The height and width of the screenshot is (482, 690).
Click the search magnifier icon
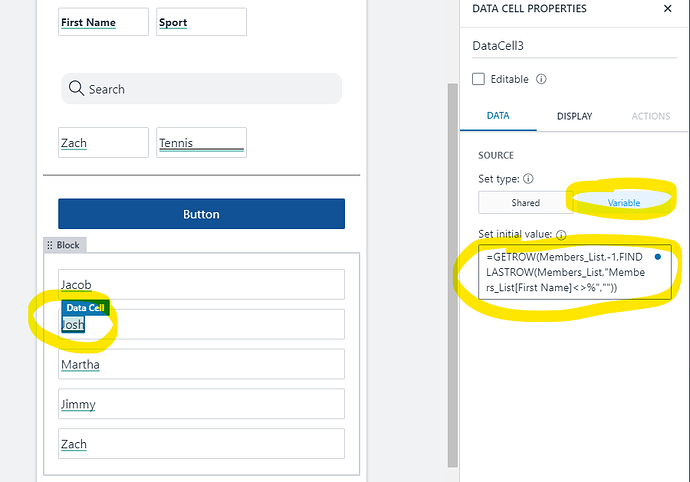click(x=76, y=89)
